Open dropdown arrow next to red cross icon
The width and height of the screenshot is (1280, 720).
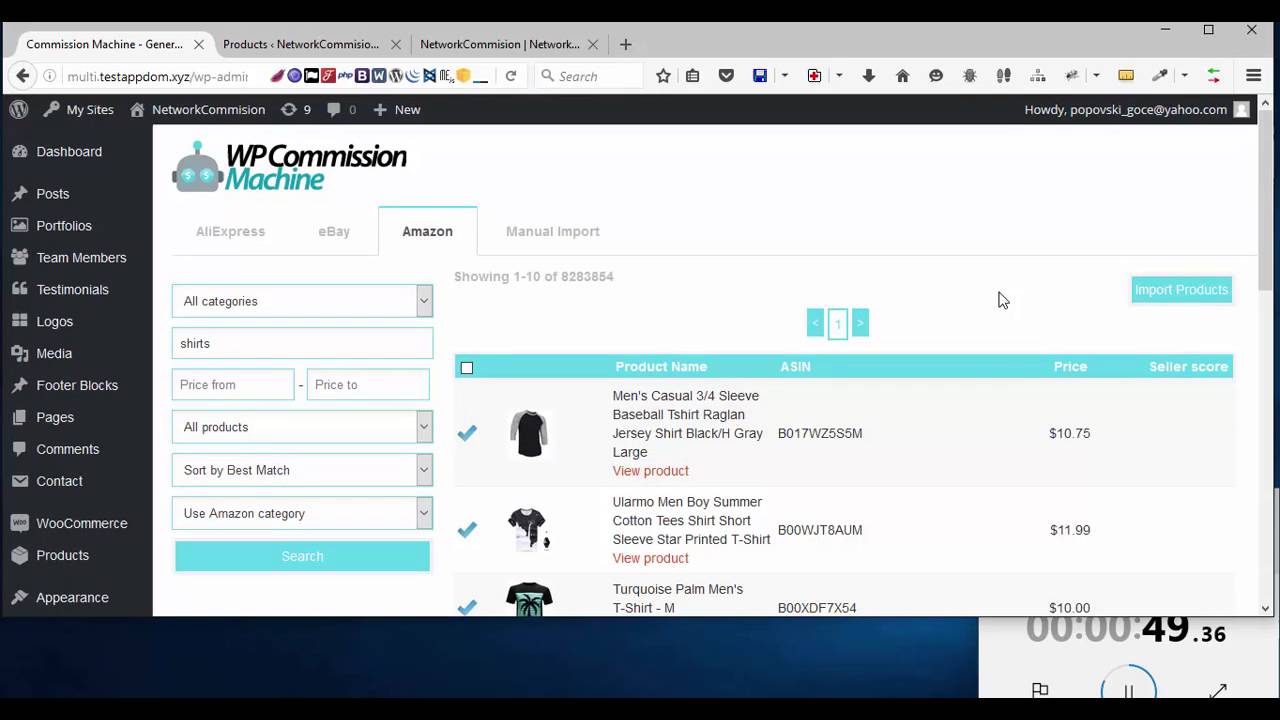(839, 76)
